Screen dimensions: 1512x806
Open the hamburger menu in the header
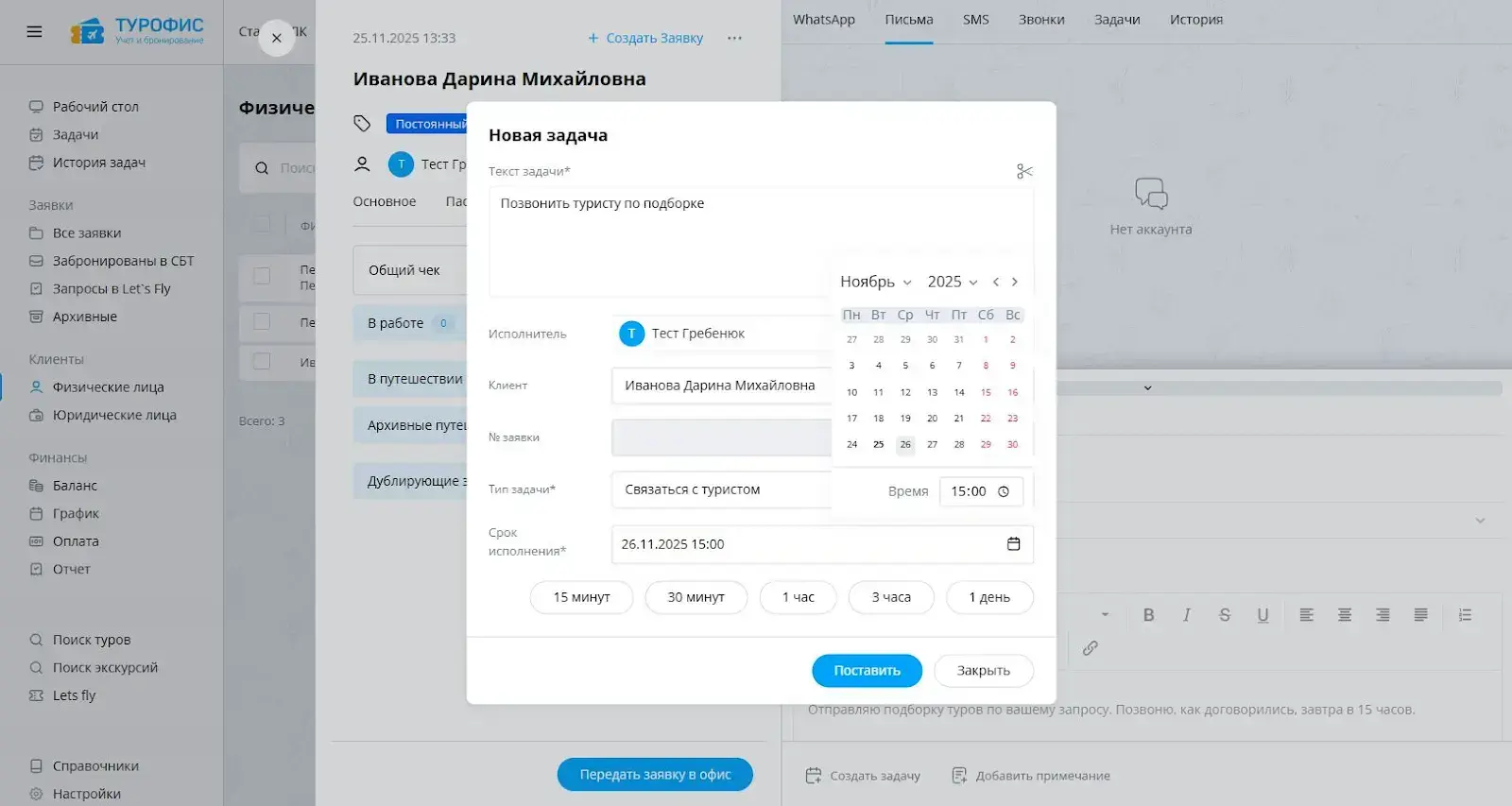35,31
